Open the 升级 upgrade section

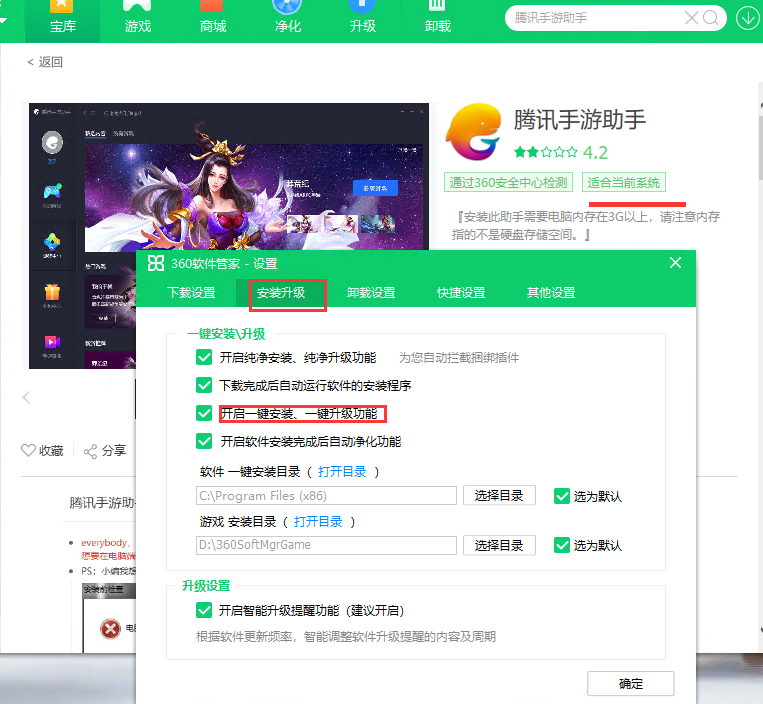tap(363, 19)
